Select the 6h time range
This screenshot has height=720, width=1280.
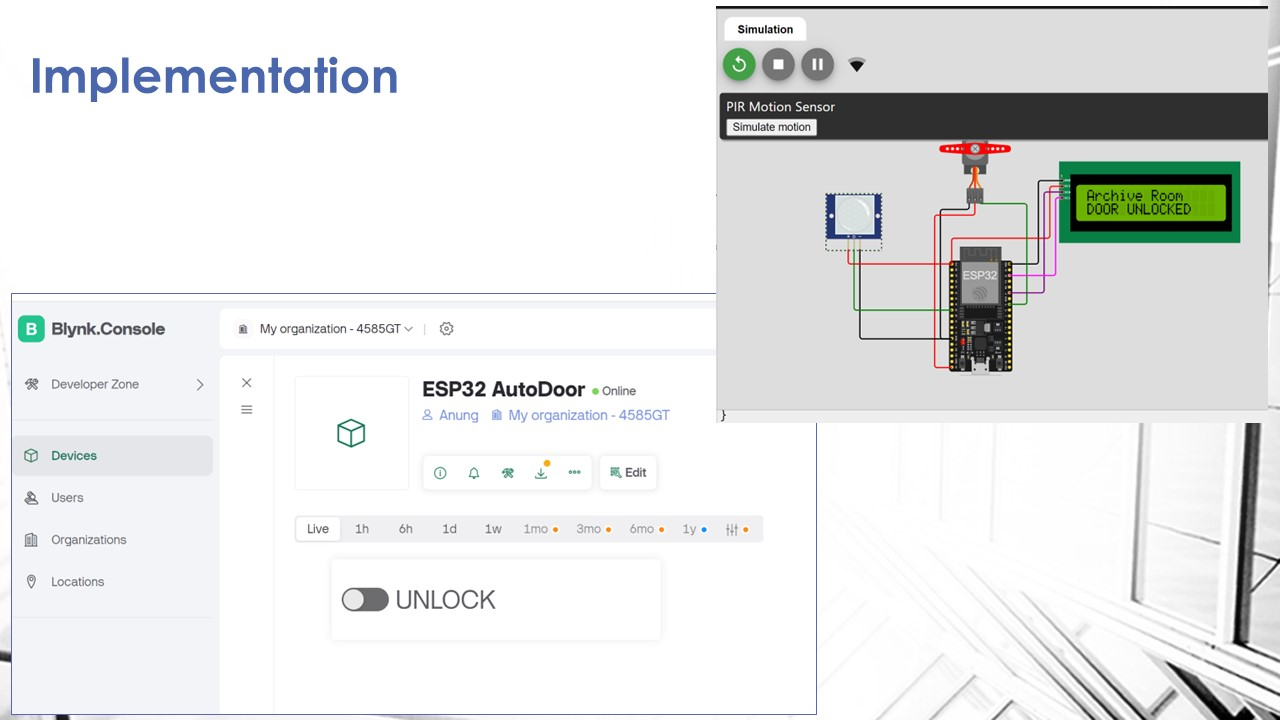point(406,529)
